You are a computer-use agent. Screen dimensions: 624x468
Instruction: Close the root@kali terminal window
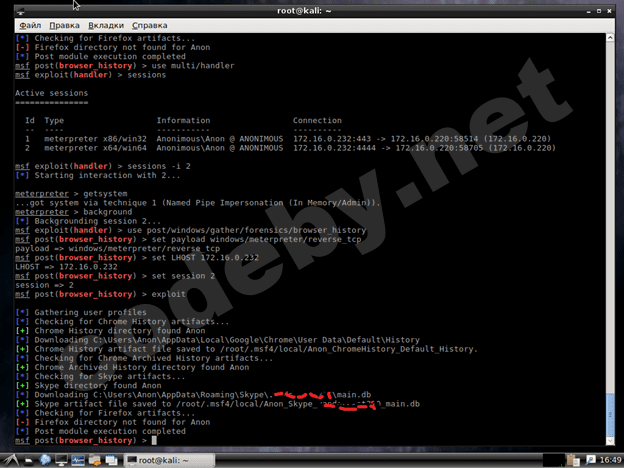609,11
